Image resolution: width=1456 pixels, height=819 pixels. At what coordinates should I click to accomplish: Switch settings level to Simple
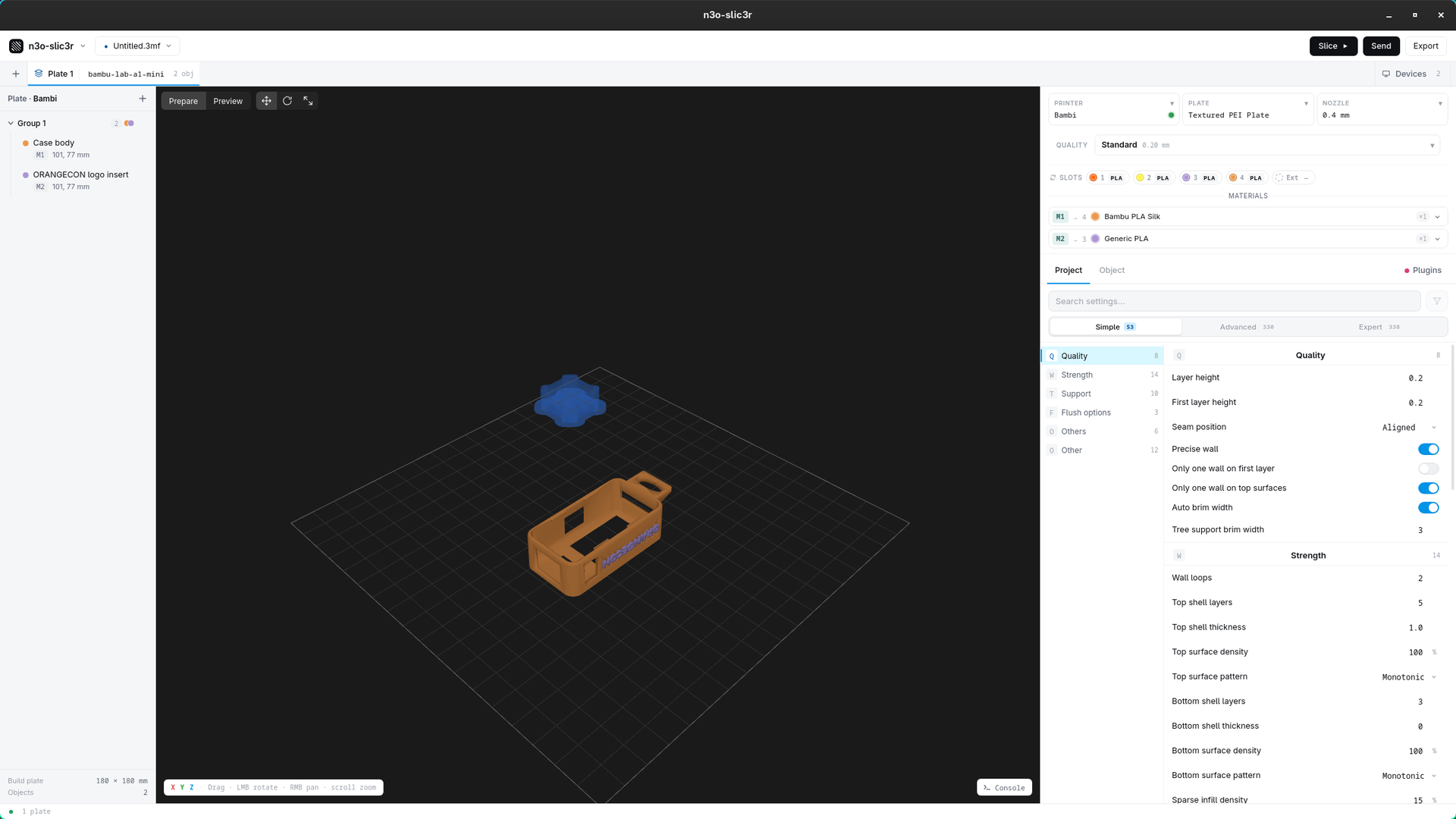tap(1115, 327)
